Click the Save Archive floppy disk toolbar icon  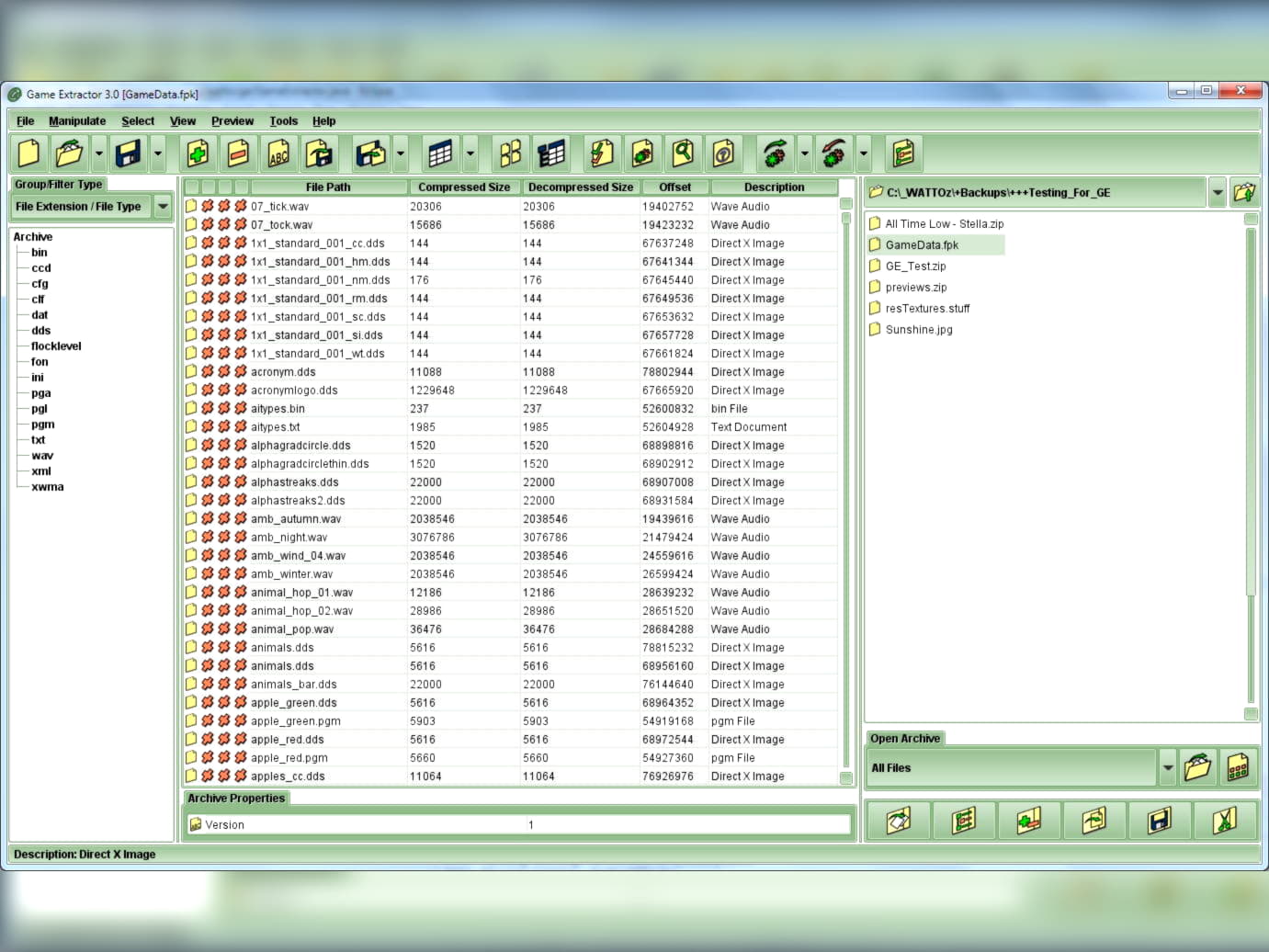tap(129, 153)
